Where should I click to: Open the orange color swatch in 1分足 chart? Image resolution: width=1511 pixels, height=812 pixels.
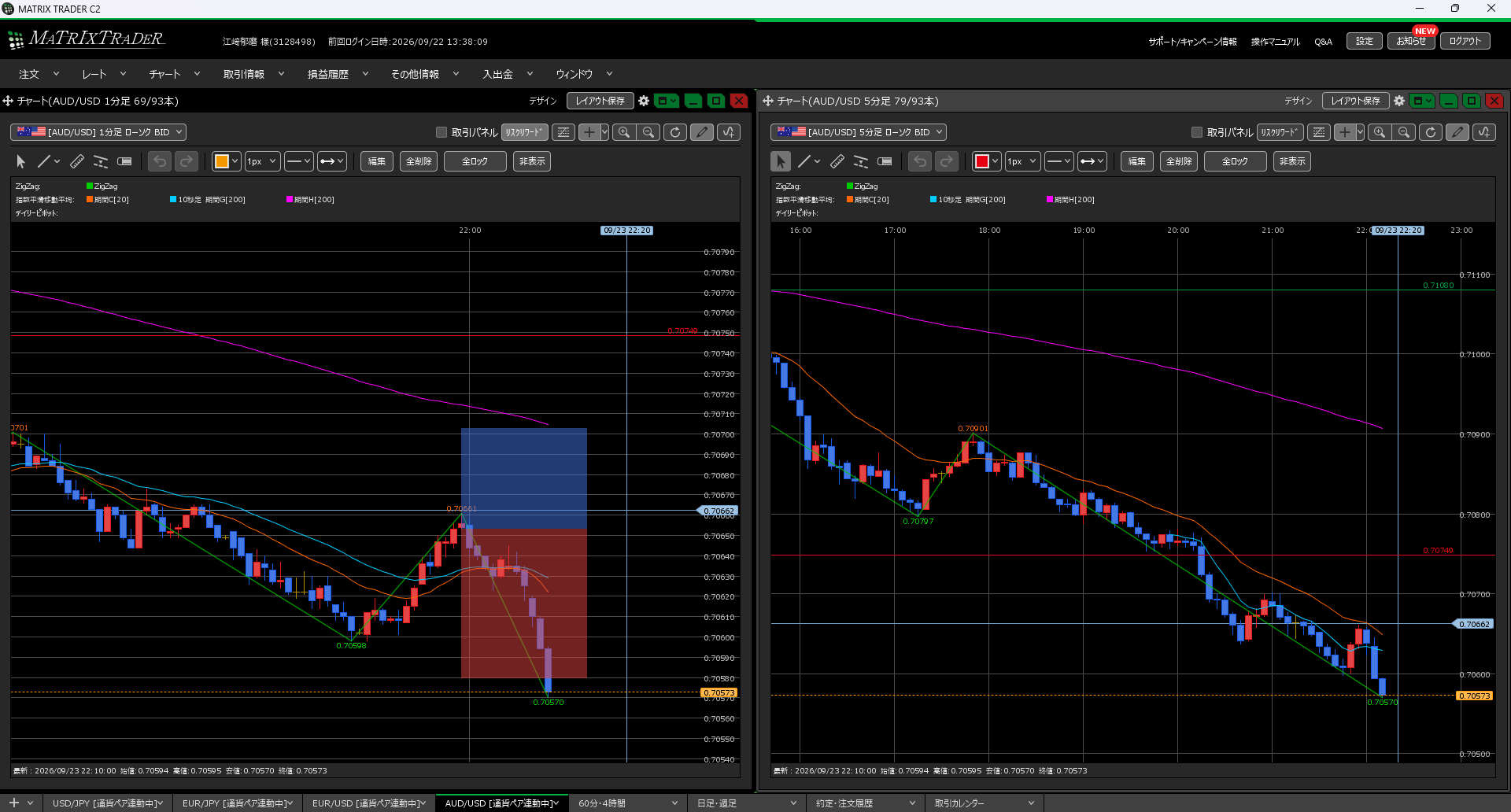pos(227,161)
